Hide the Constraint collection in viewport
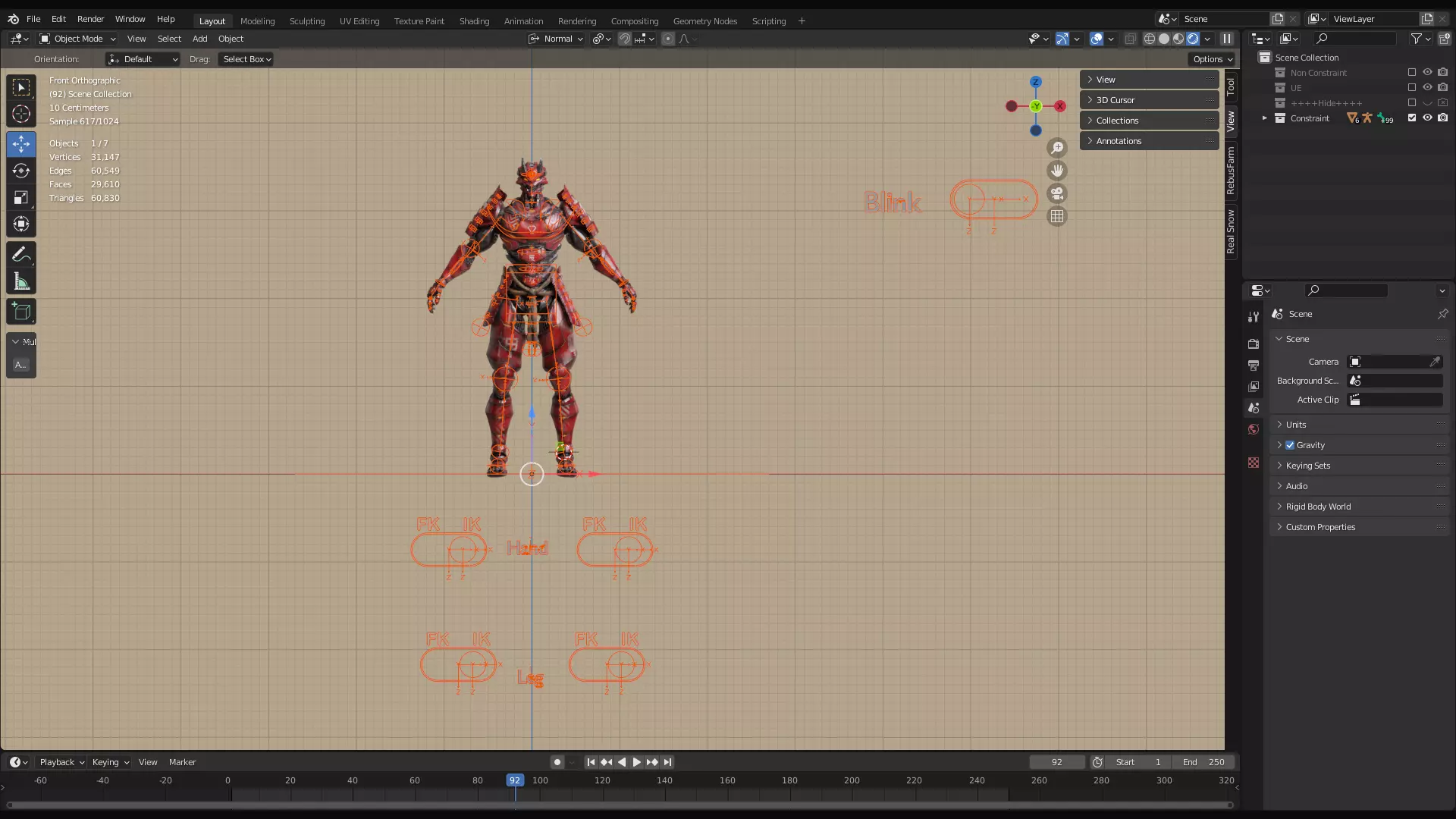The image size is (1456, 819). pos(1427,118)
